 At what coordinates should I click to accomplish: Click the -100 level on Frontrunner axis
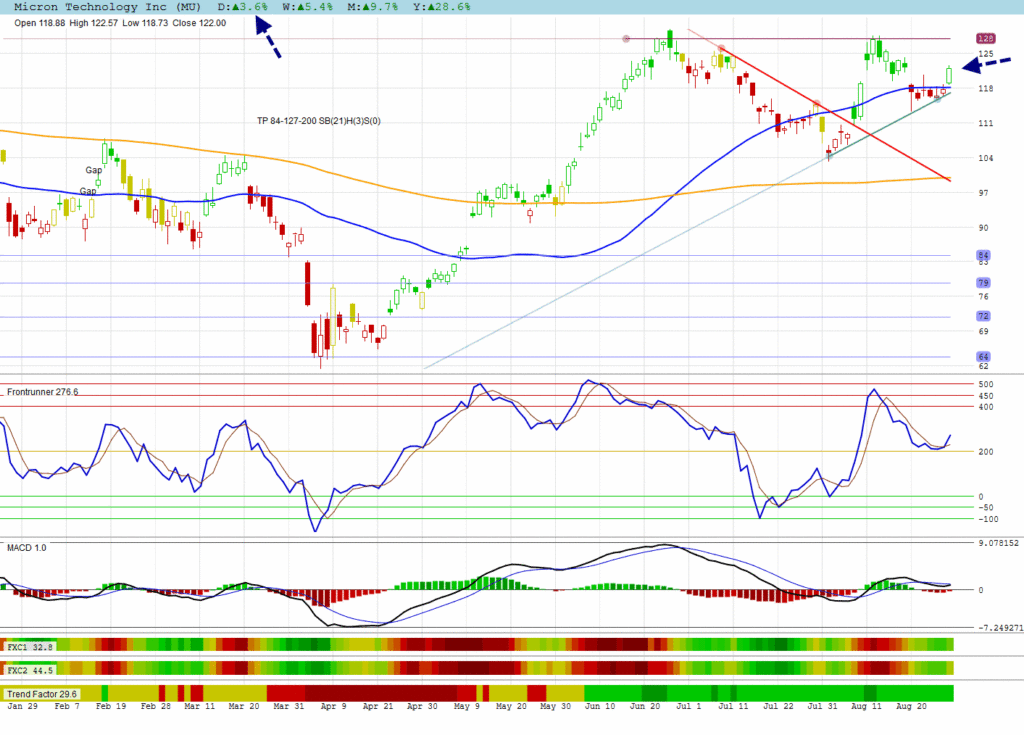[988, 519]
